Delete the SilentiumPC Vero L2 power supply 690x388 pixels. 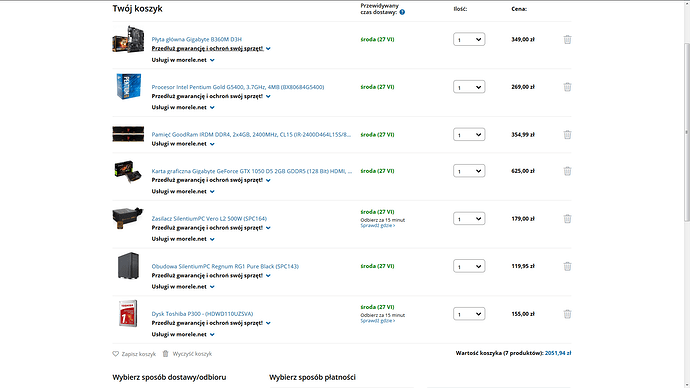click(567, 219)
